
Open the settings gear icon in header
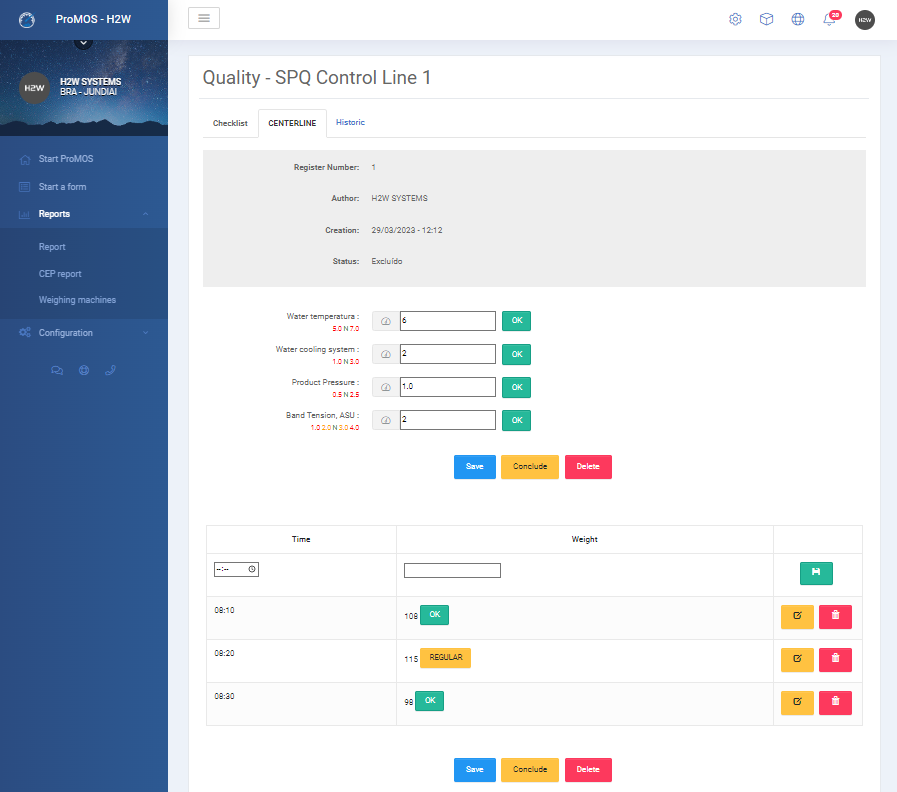pyautogui.click(x=735, y=19)
